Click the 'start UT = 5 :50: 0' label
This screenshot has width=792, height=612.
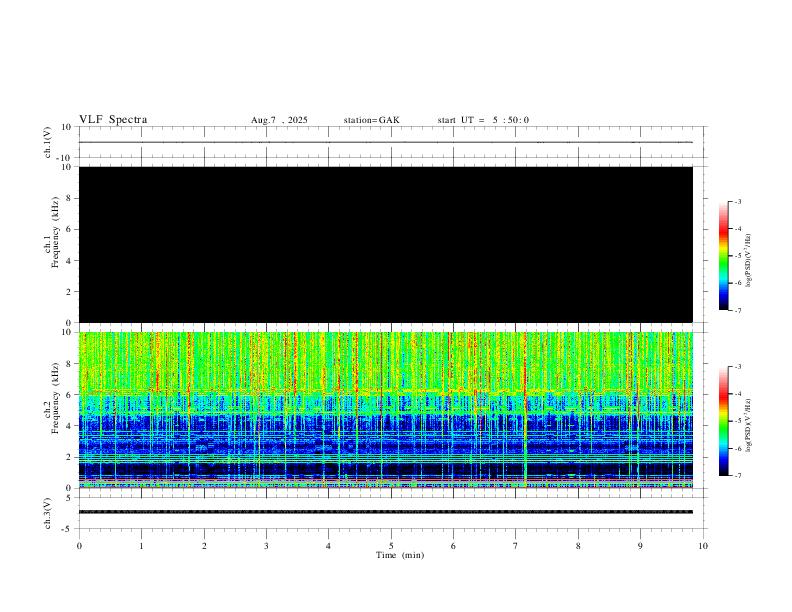tap(483, 120)
